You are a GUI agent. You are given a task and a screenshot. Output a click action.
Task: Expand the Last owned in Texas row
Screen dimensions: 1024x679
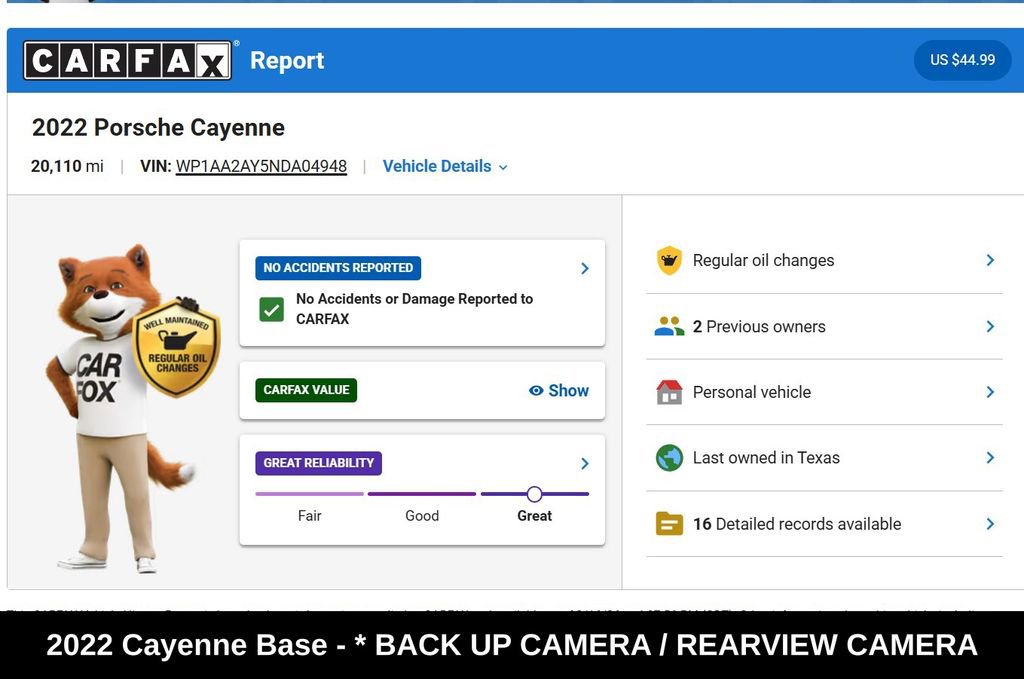(x=824, y=458)
